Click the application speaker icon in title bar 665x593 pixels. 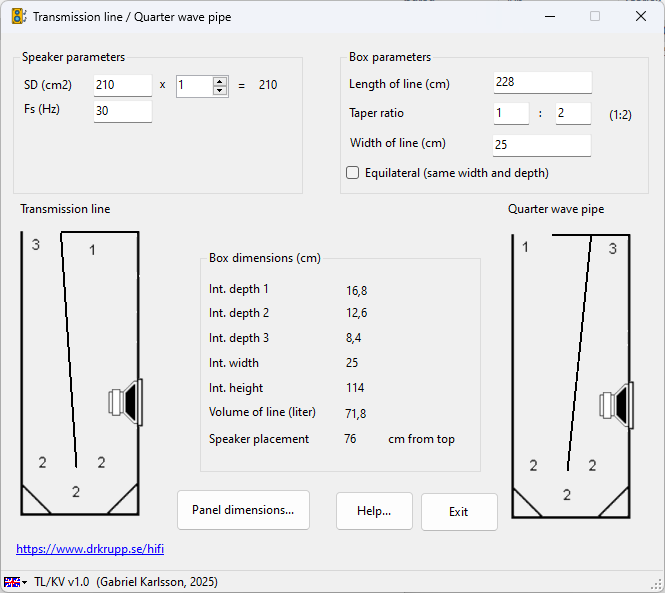[19, 17]
